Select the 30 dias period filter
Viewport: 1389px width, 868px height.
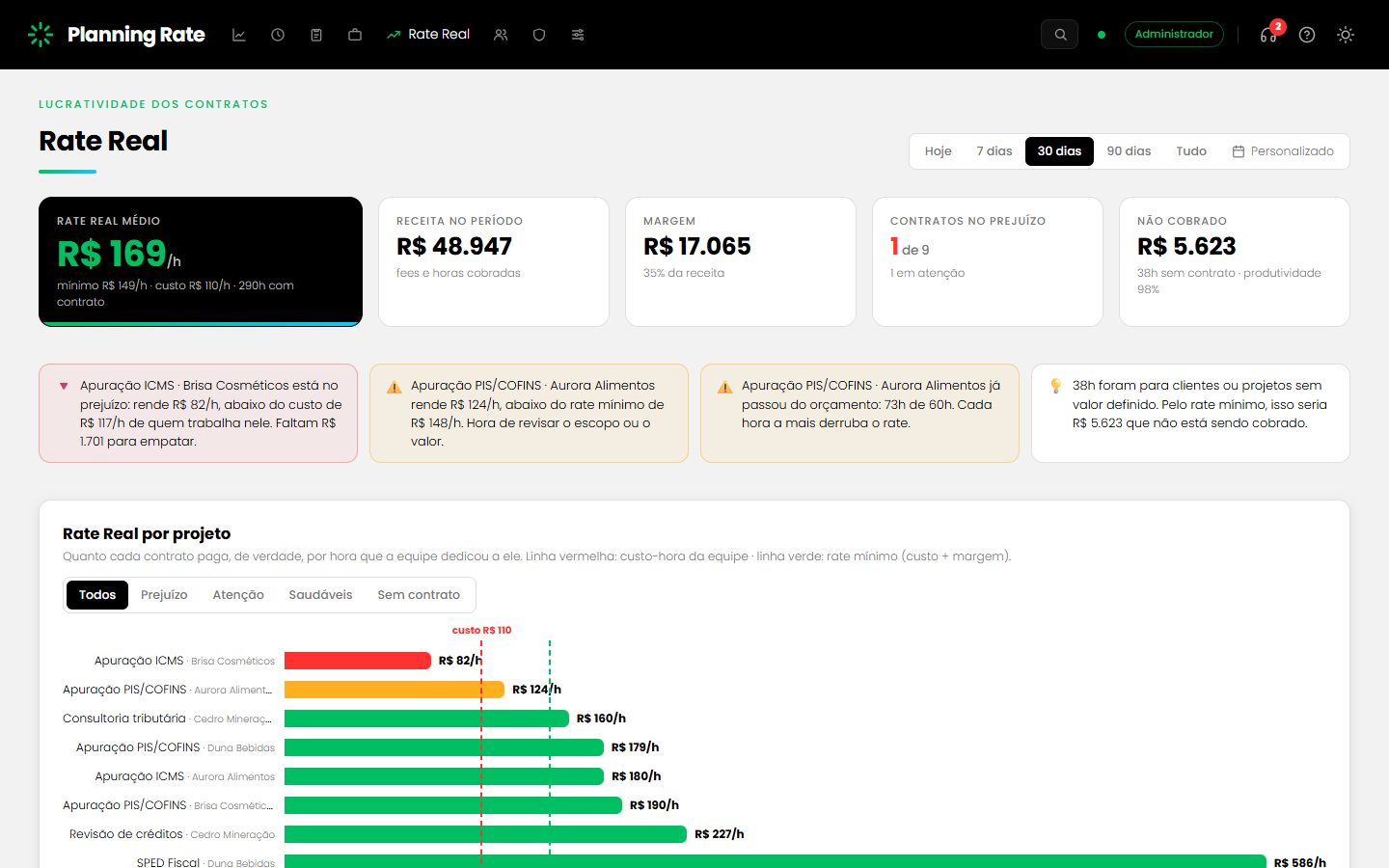1059,151
